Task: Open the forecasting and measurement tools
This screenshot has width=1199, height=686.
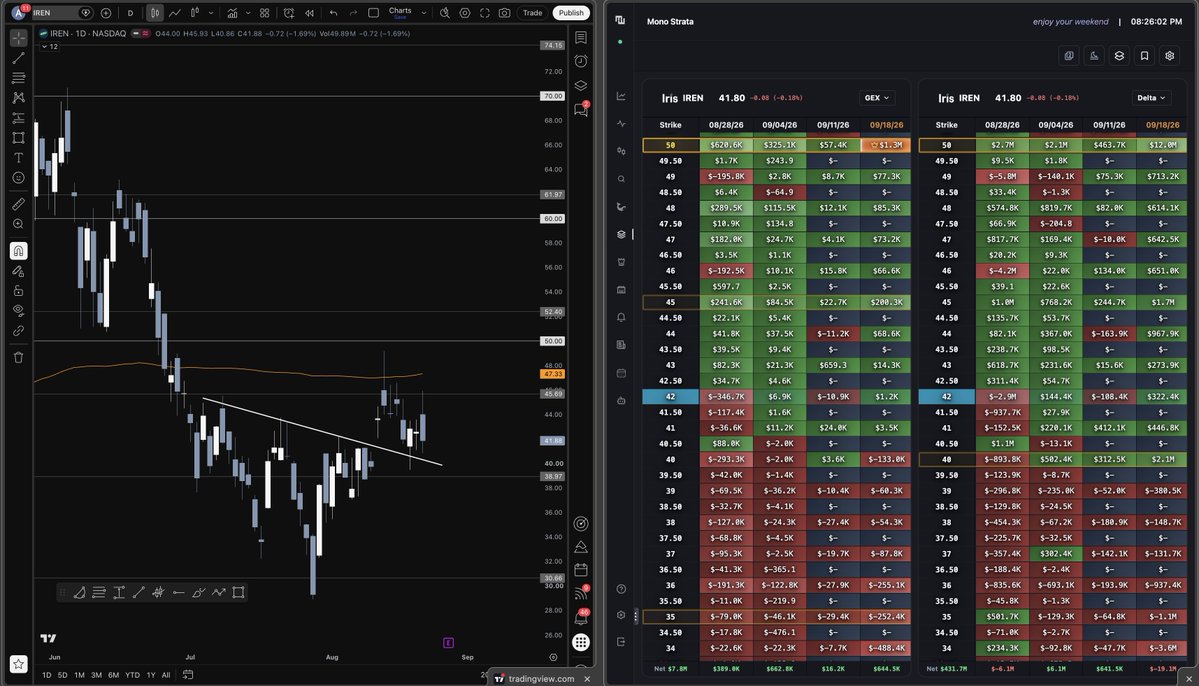Action: (x=18, y=118)
